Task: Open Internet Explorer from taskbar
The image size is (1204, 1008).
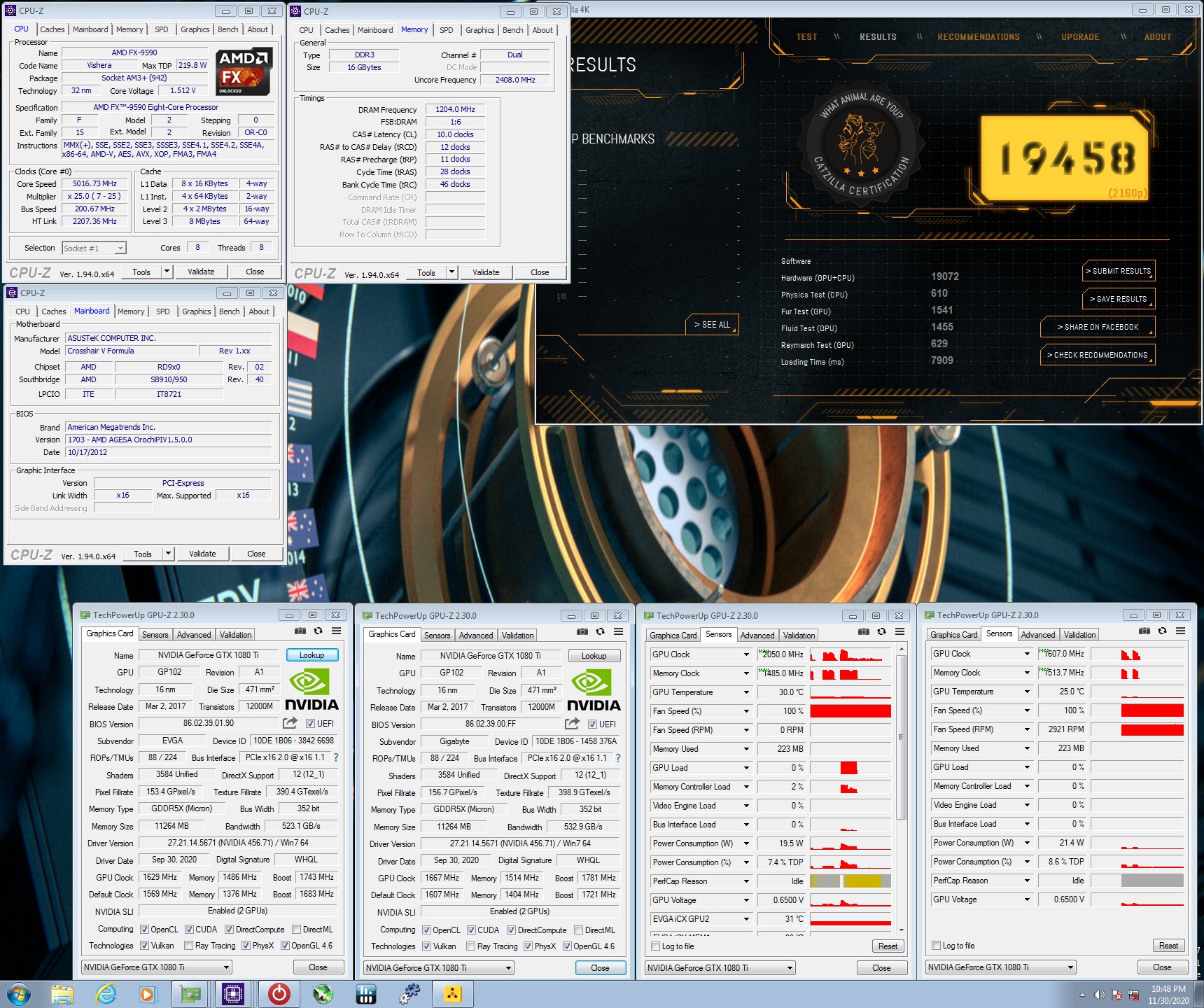Action: click(x=106, y=994)
